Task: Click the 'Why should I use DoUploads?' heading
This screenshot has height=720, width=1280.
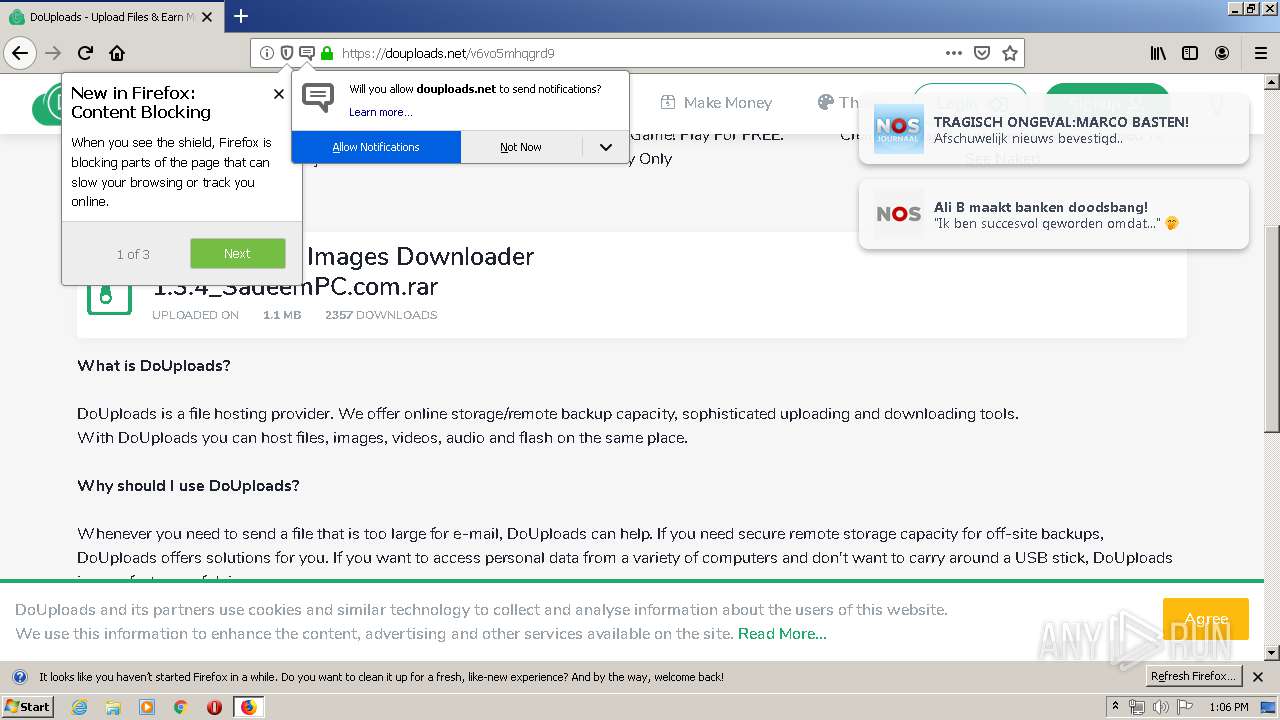Action: [x=188, y=486]
